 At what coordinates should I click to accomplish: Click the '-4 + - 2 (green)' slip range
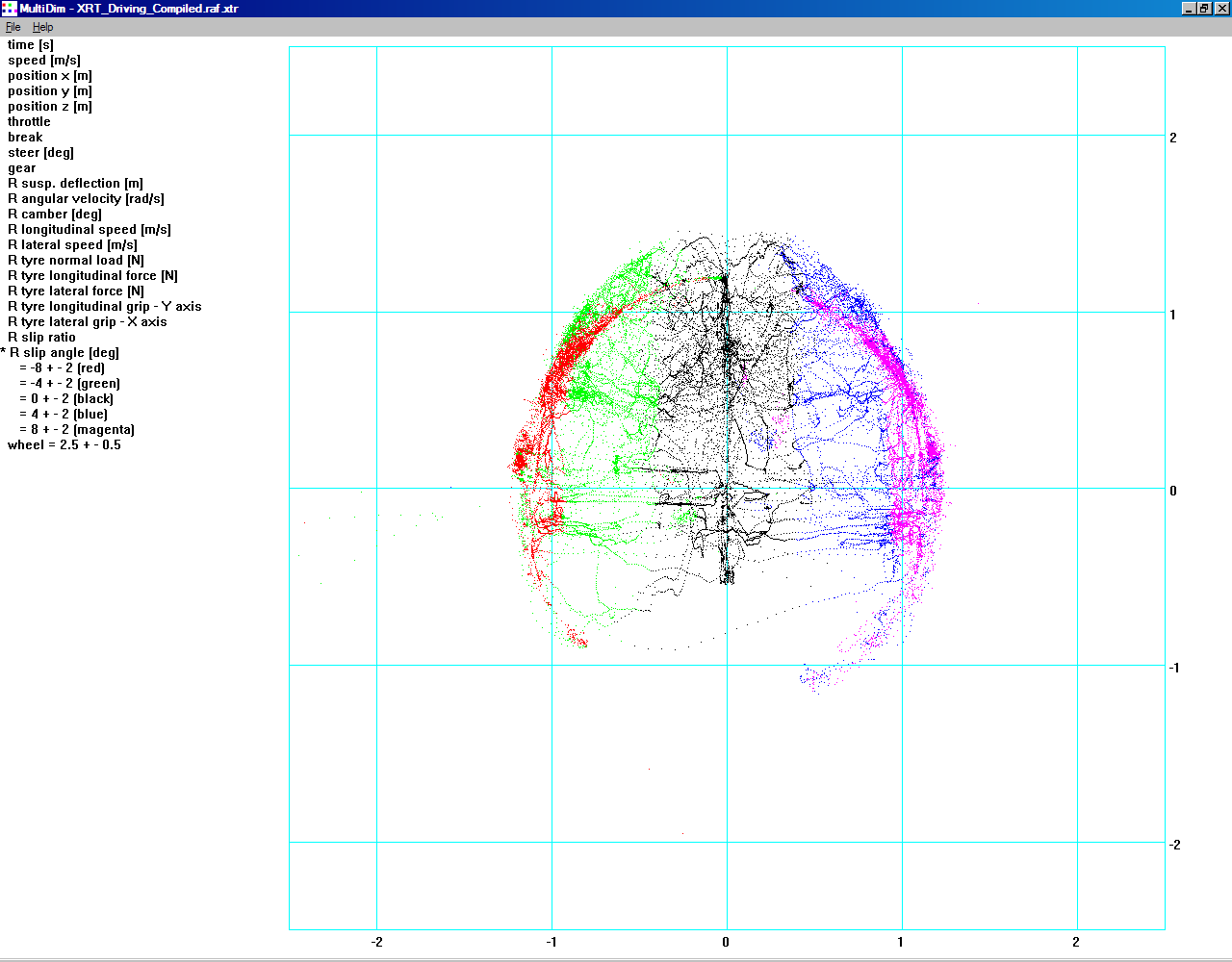coord(70,384)
